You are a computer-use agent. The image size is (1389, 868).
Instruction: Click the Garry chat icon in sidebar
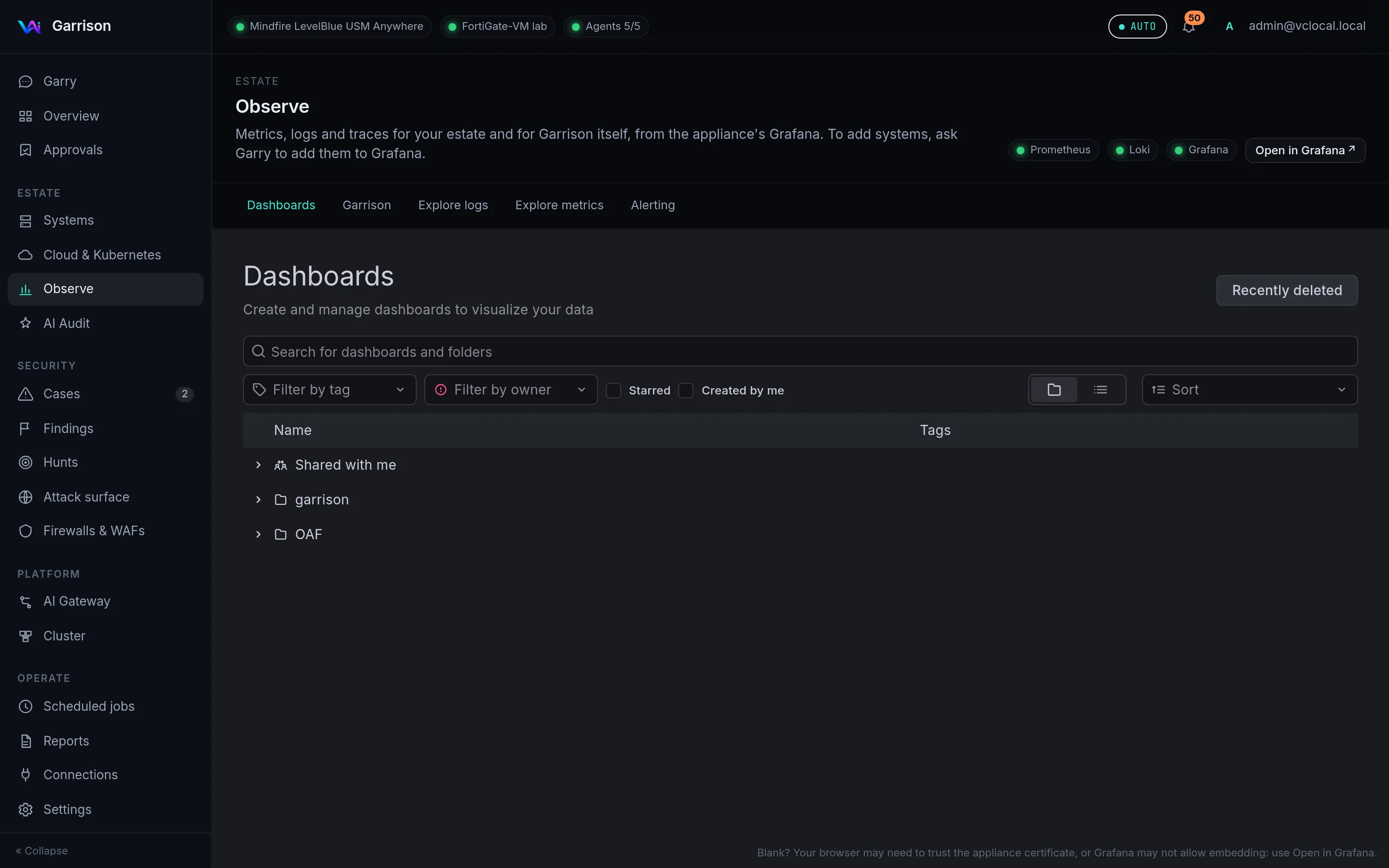[x=25, y=81]
